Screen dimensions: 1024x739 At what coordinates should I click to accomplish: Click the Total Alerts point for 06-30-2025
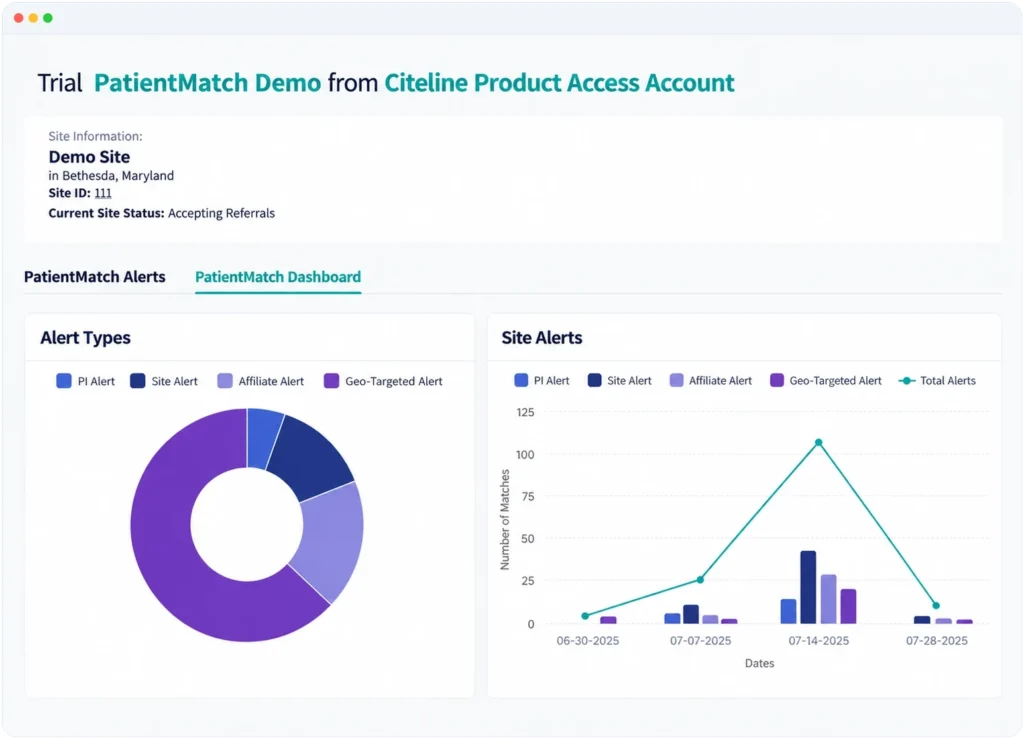click(x=585, y=616)
